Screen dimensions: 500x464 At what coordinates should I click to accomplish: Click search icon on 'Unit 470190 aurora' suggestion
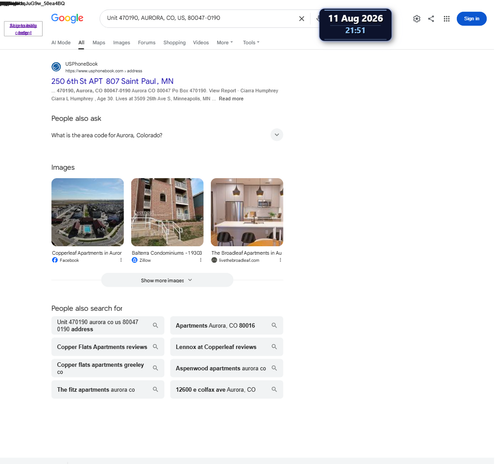click(155, 325)
